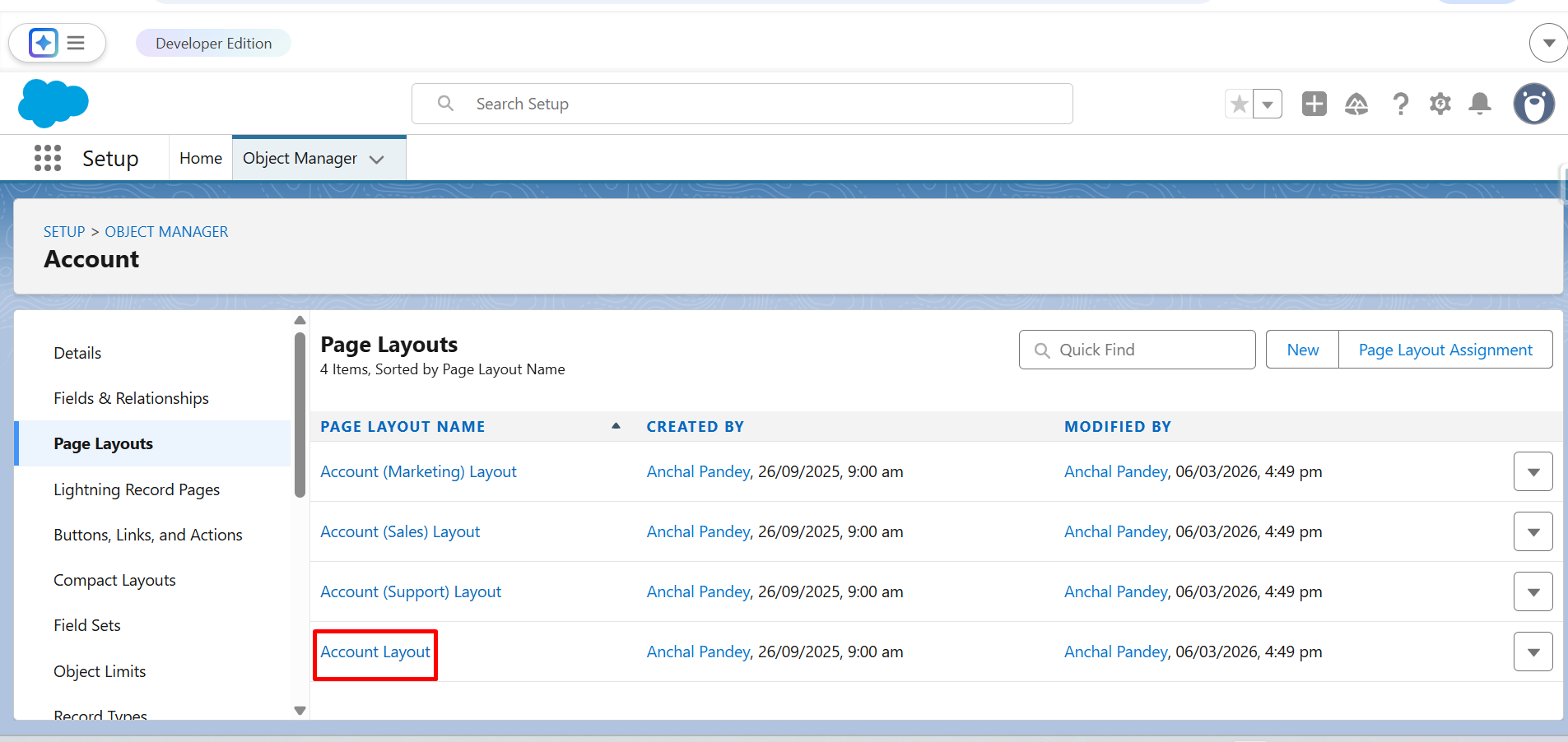Toggle the sort arrow on Page Layout Name
The image size is (1568, 742).
pyautogui.click(x=616, y=425)
